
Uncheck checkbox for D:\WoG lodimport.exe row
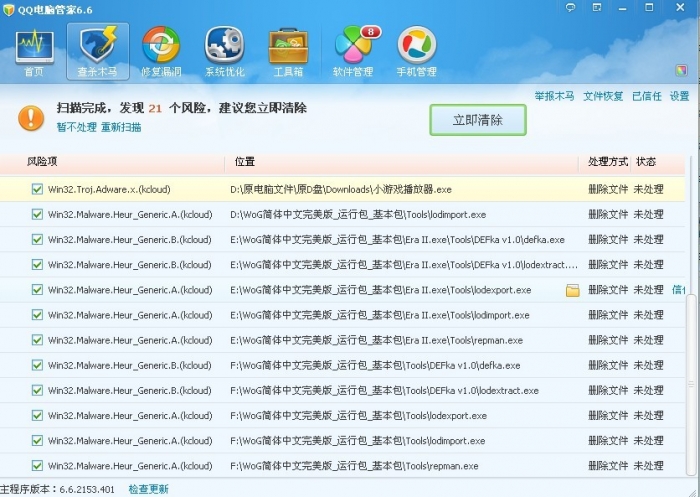[x=37, y=214]
